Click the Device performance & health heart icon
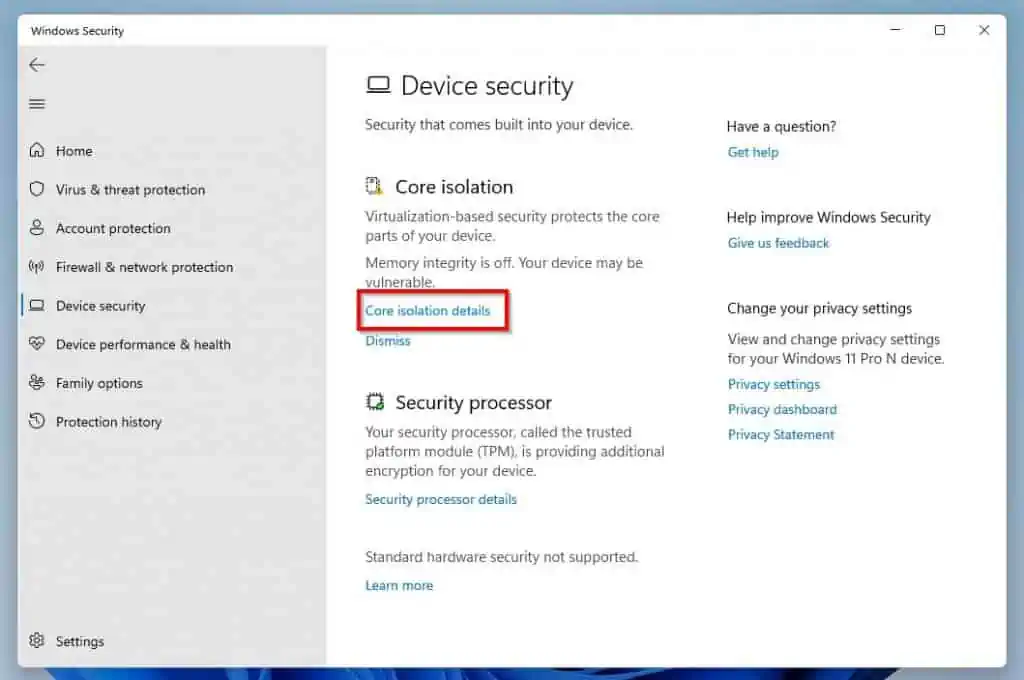The width and height of the screenshot is (1024, 680). point(37,344)
